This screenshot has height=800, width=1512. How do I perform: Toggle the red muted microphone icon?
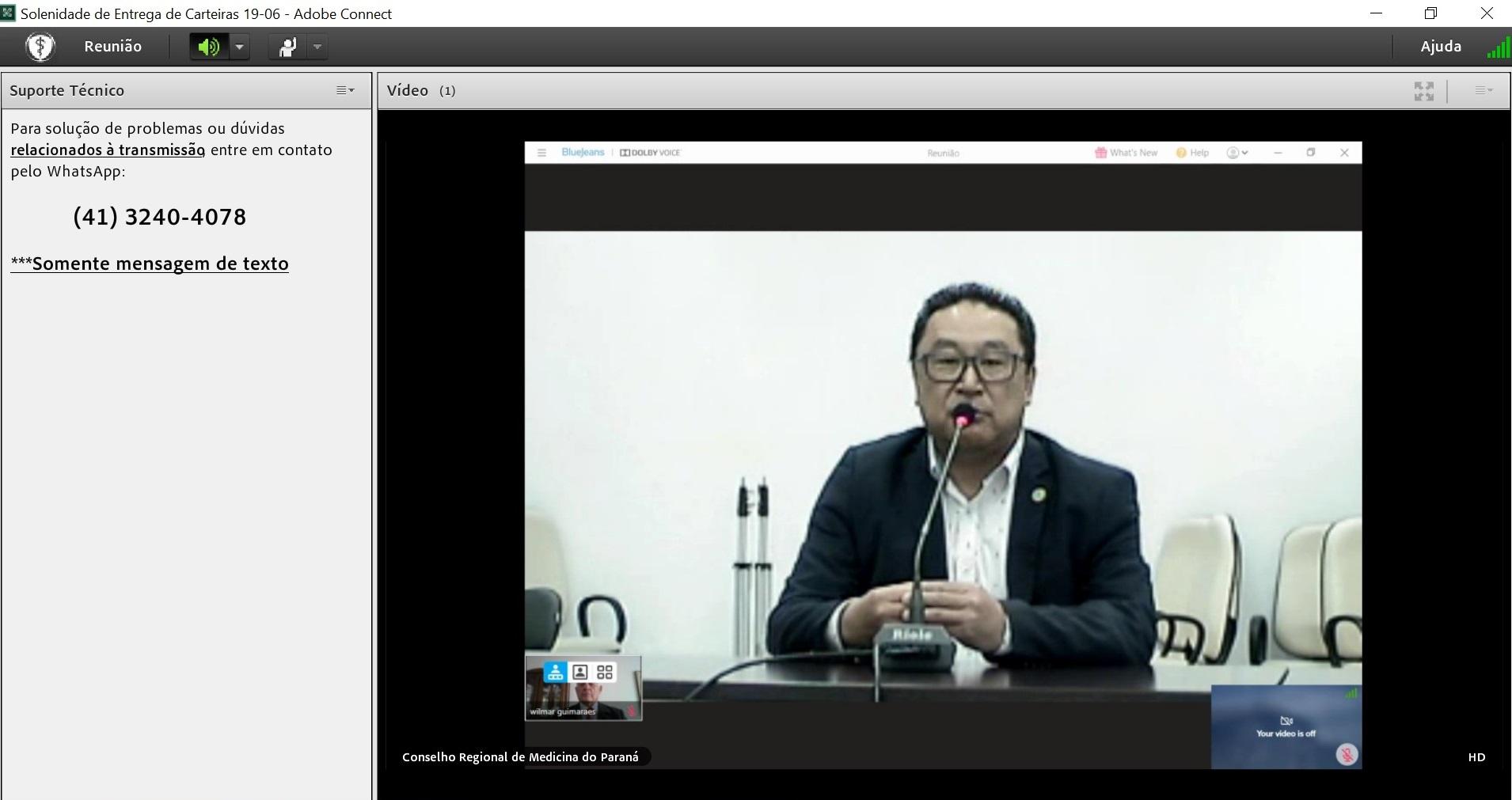point(1347,754)
